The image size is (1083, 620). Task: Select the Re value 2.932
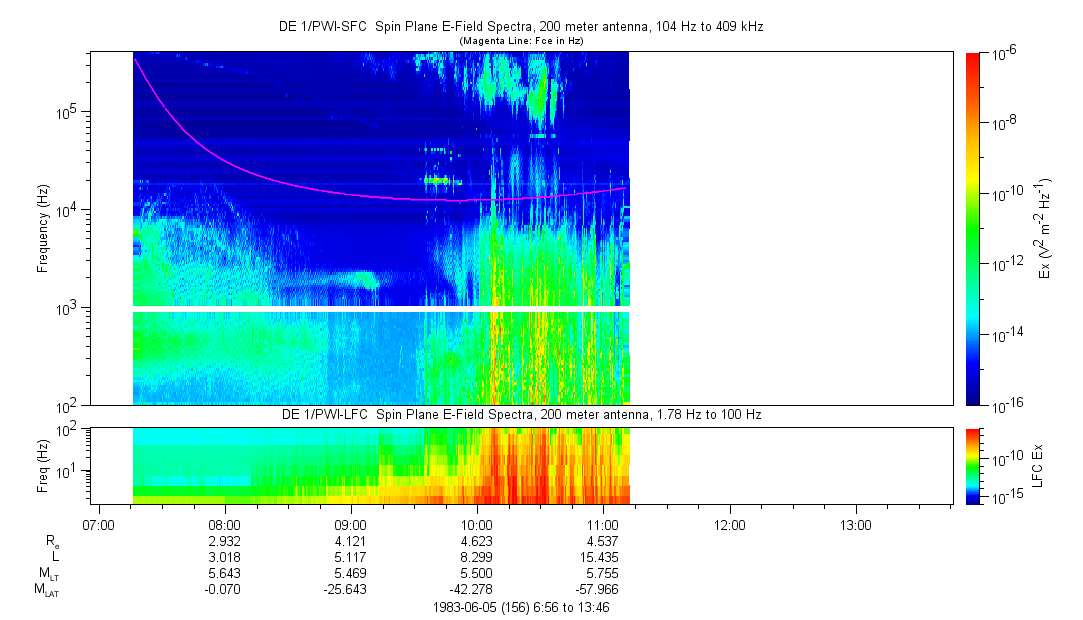[x=224, y=540]
